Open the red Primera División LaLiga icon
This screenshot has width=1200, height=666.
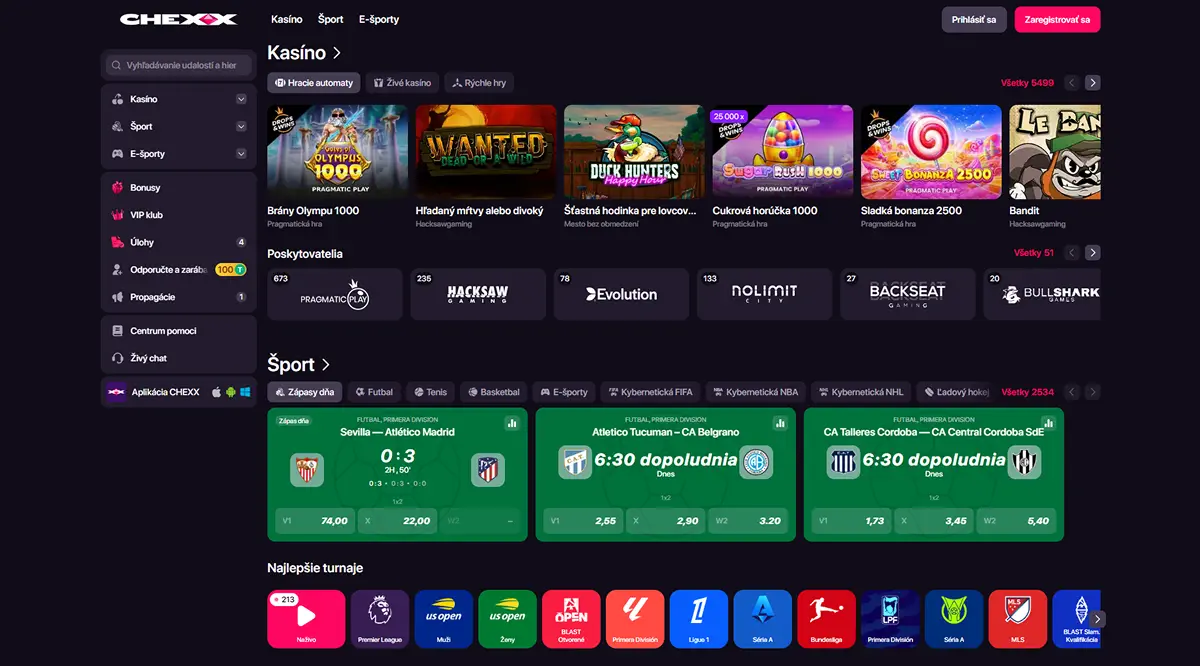point(635,619)
